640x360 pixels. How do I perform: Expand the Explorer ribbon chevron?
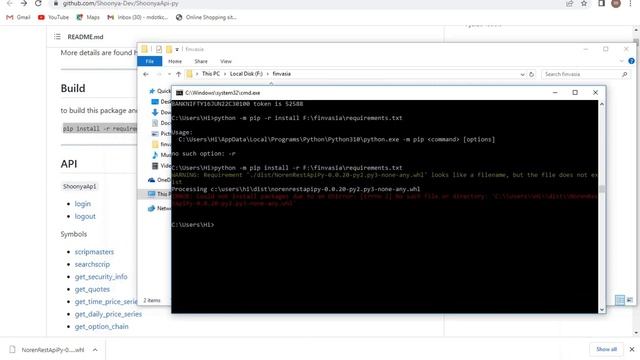click(622, 61)
